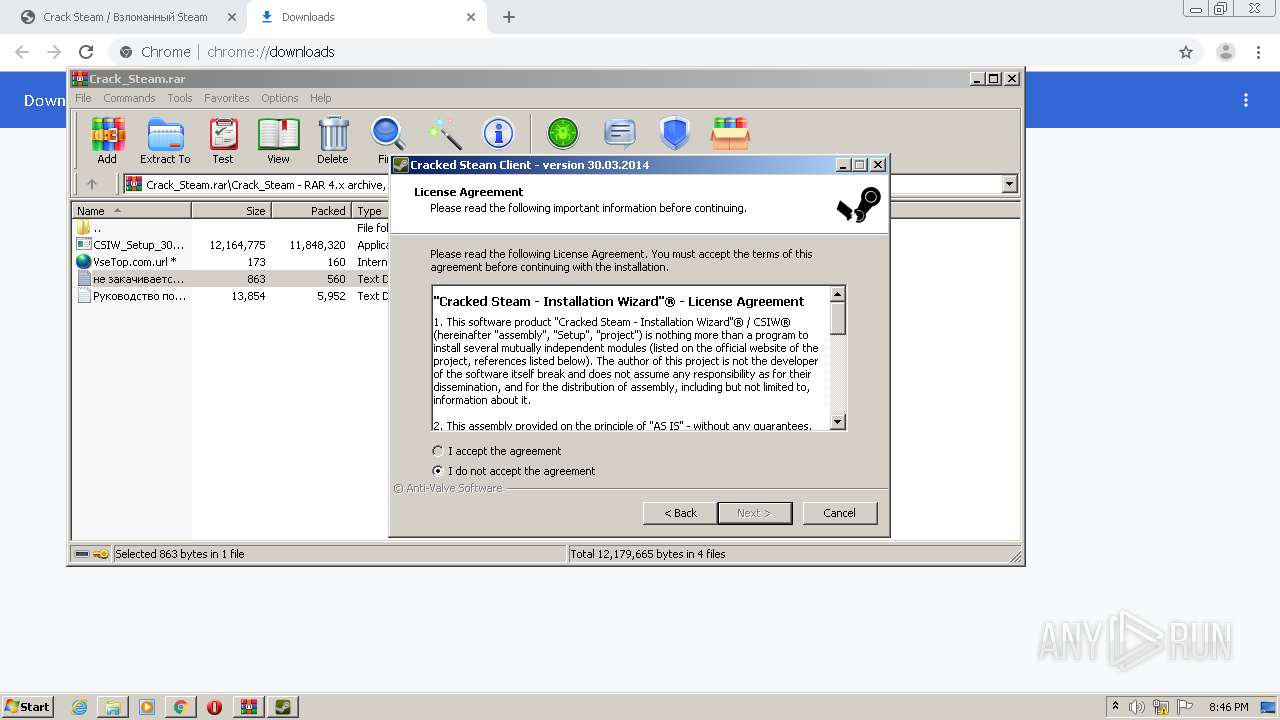Viewport: 1280px width, 720px height.
Task: Click the license agreement scrollbar thumb
Action: 838,318
